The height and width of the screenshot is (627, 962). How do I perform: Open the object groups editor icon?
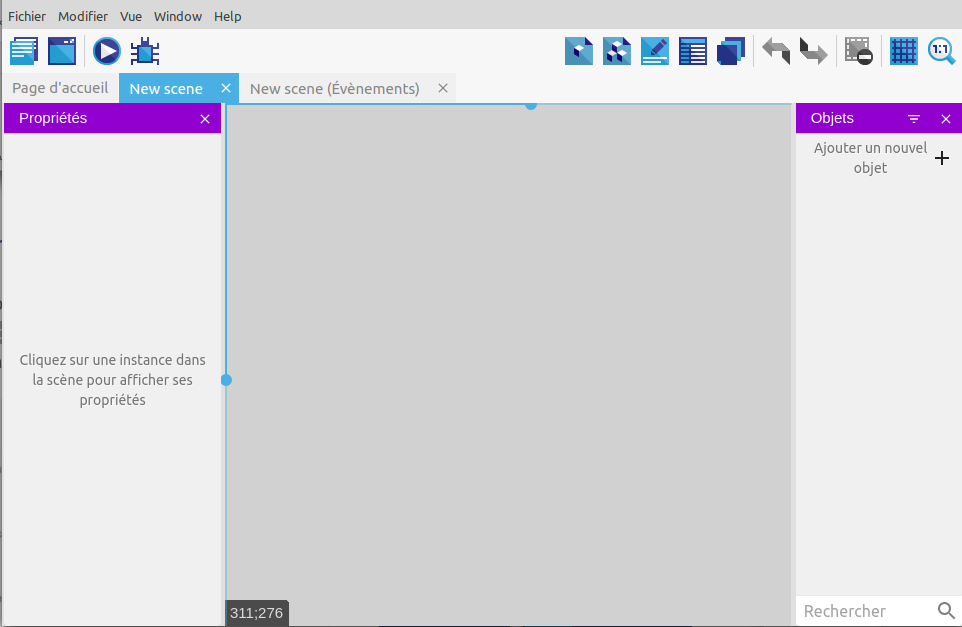[617, 51]
